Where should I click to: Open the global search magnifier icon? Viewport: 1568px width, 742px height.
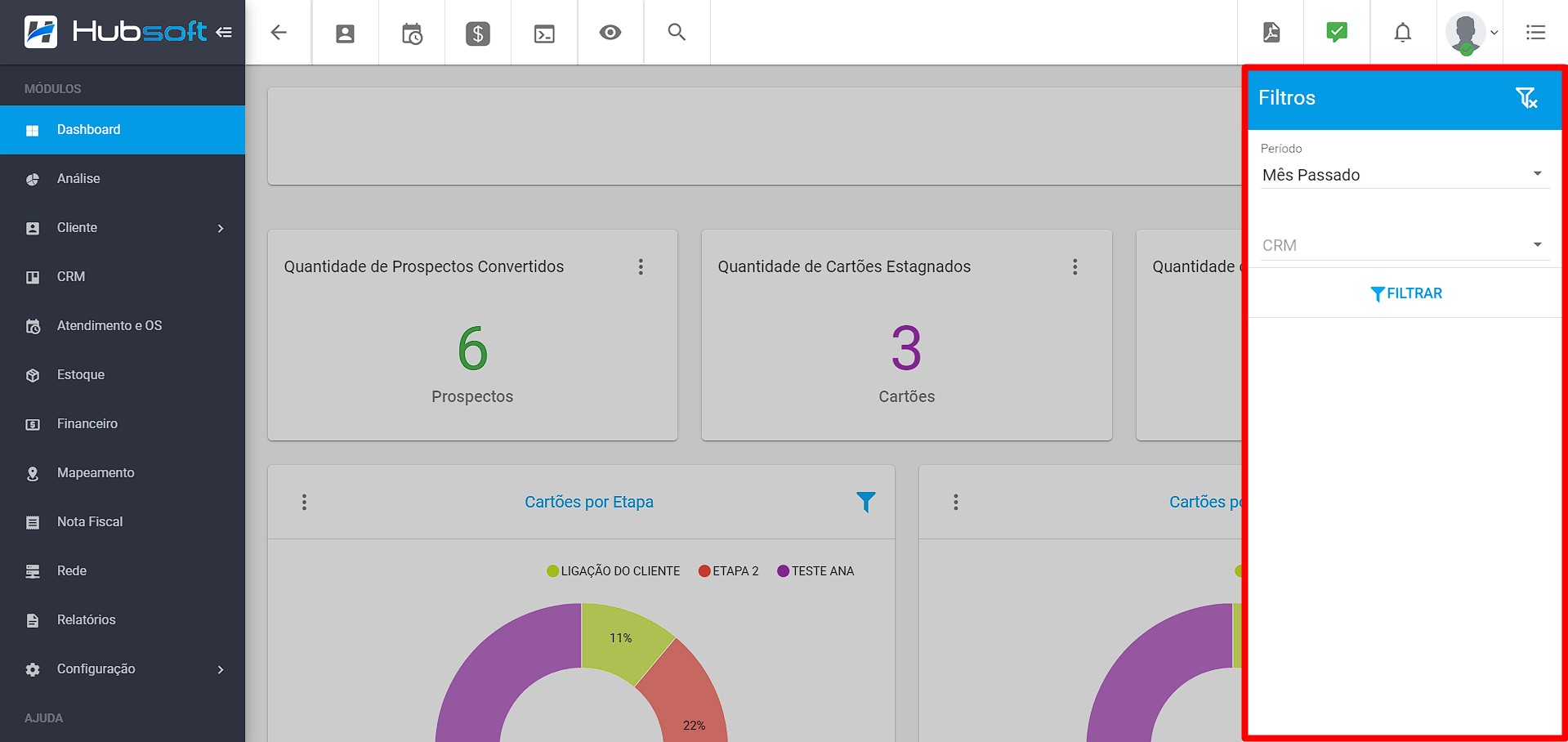pyautogui.click(x=676, y=32)
